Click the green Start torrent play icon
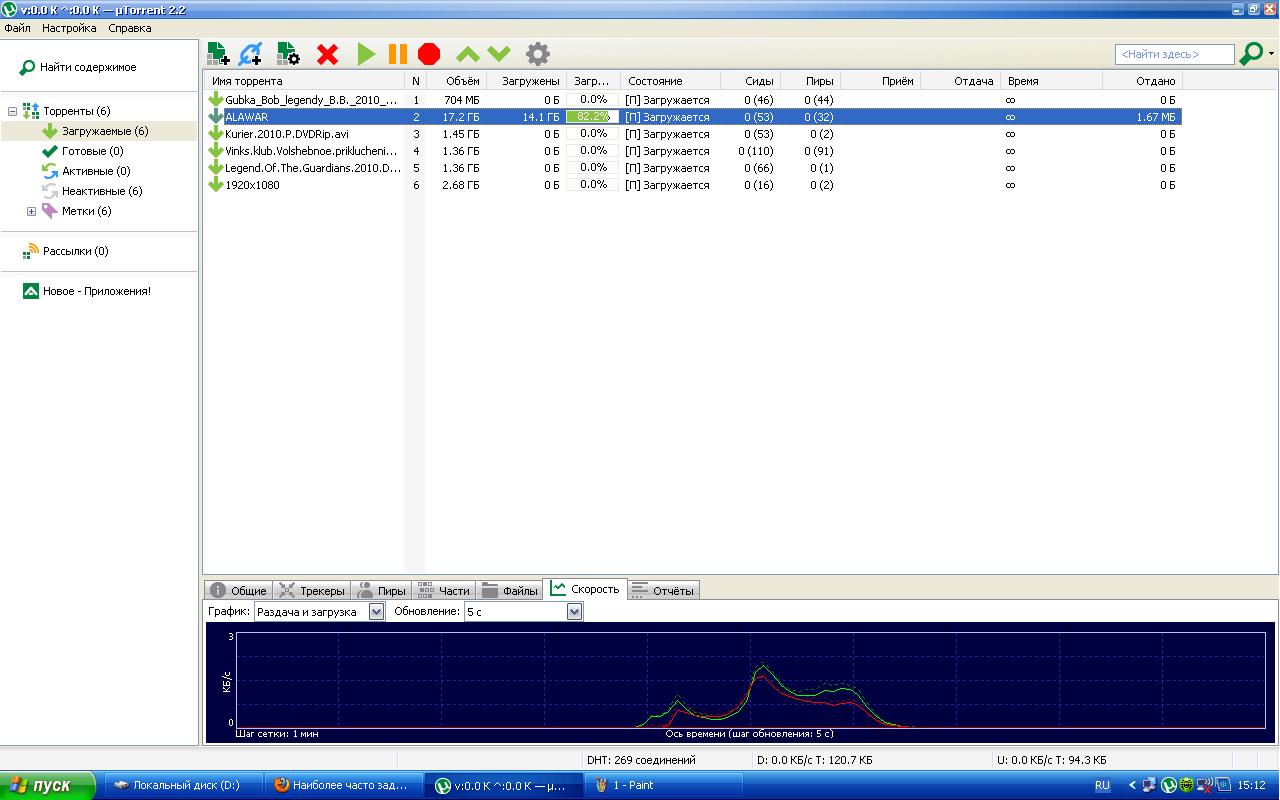Viewport: 1280px width, 800px height. [x=366, y=54]
